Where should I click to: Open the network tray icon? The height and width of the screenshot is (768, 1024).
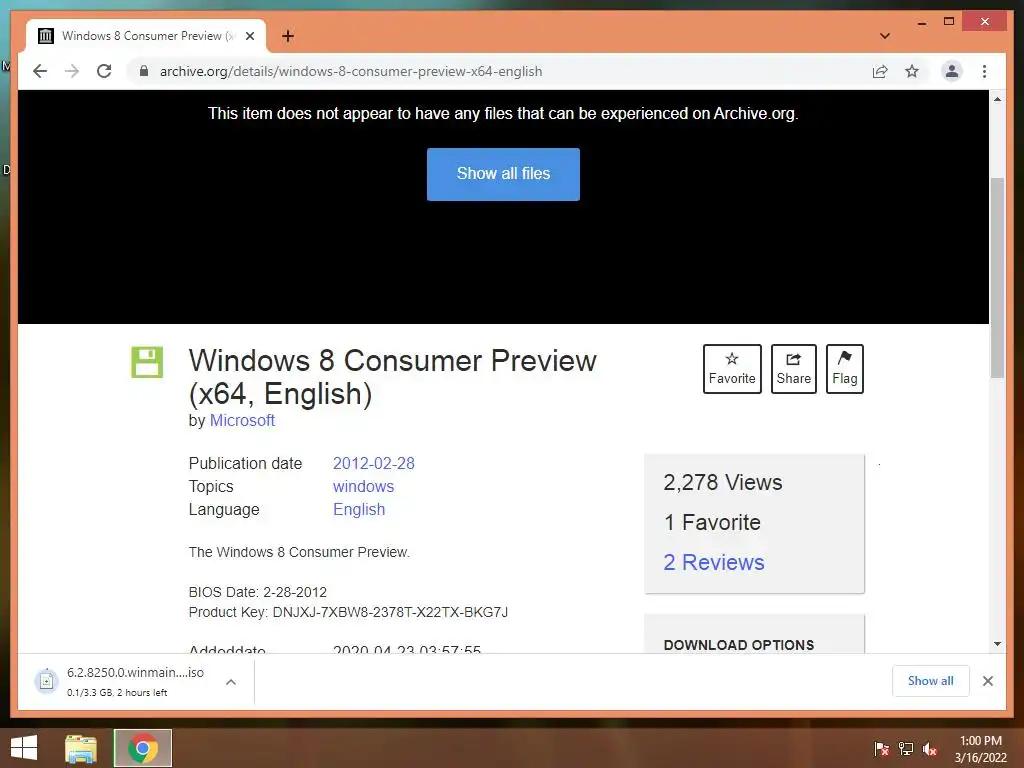[906, 749]
